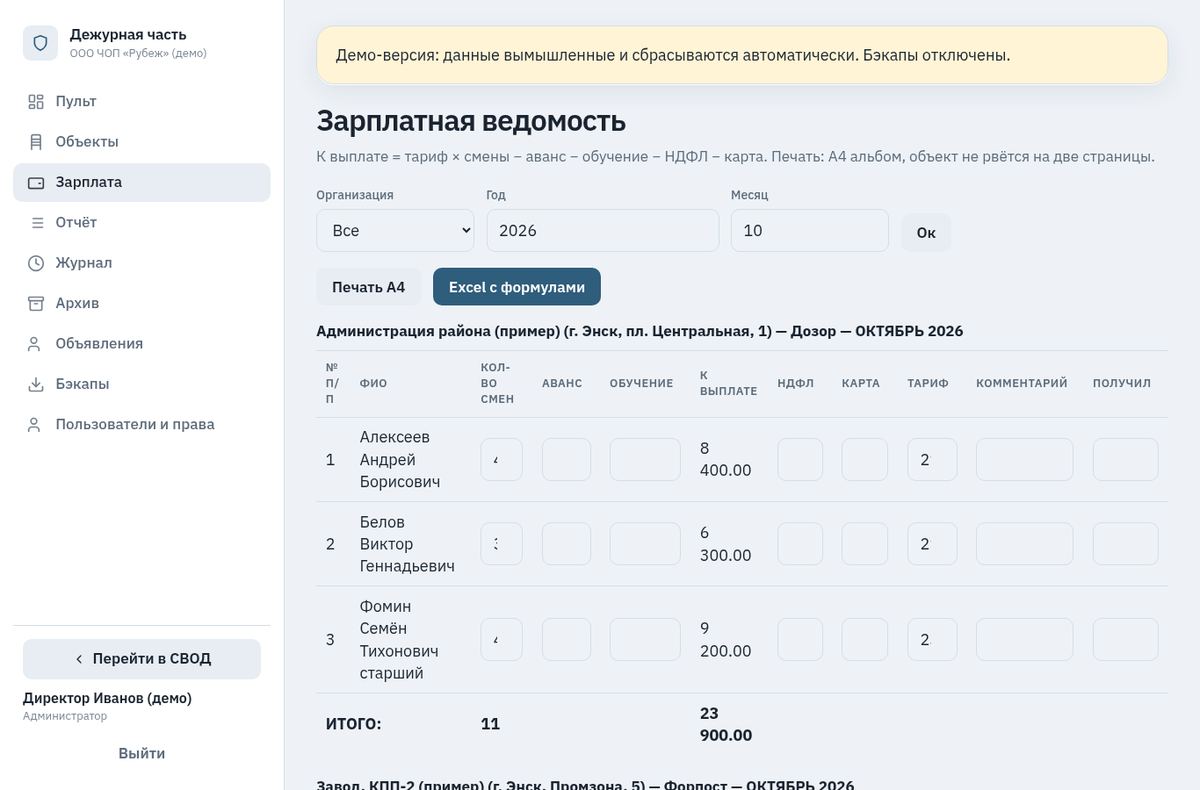Click НДФЛ field in Алексеев row
Image resolution: width=1200 pixels, height=790 pixels.
click(x=800, y=460)
